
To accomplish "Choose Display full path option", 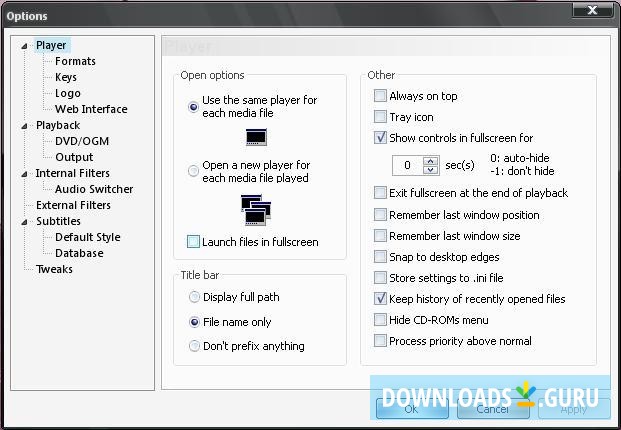I will pyautogui.click(x=194, y=297).
